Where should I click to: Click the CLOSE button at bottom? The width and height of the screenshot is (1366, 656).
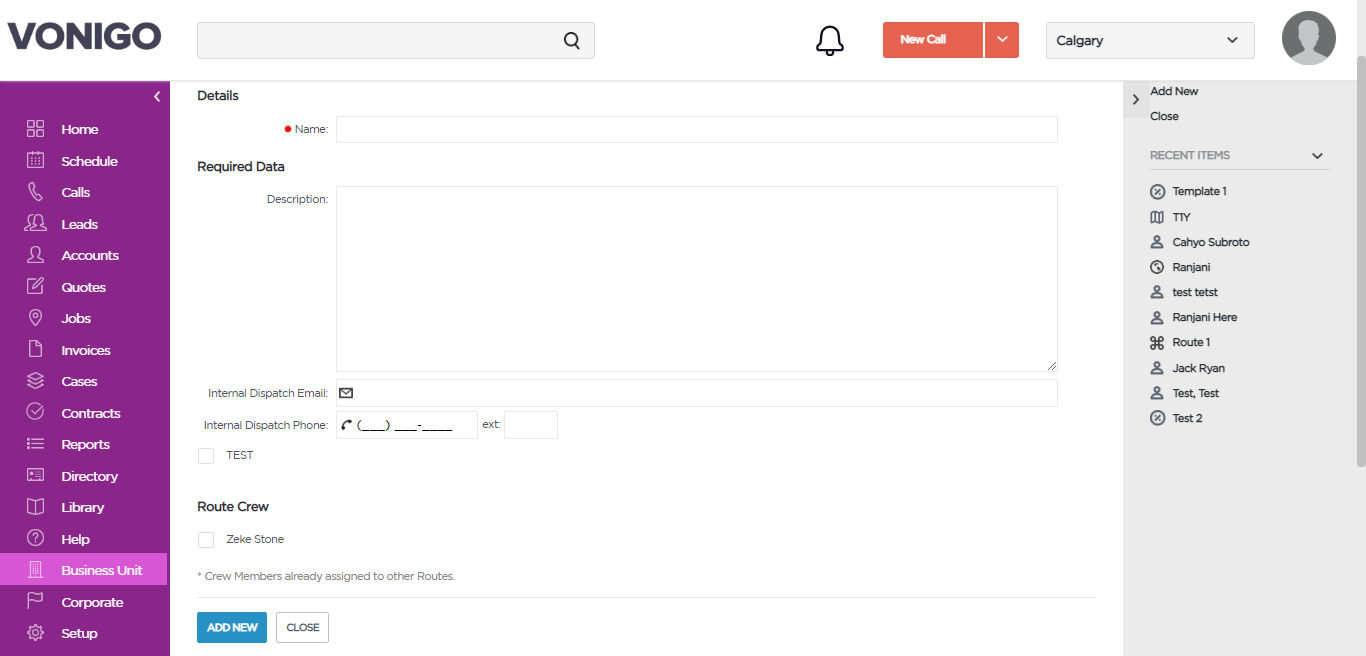[x=302, y=627]
